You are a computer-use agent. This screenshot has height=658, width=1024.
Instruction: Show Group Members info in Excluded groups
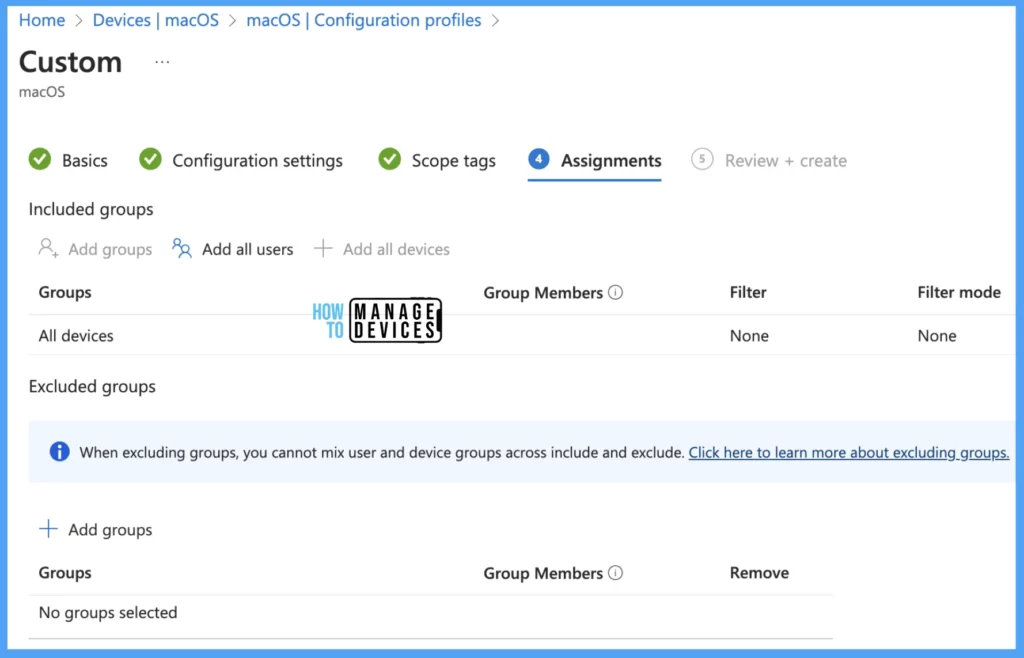(615, 572)
